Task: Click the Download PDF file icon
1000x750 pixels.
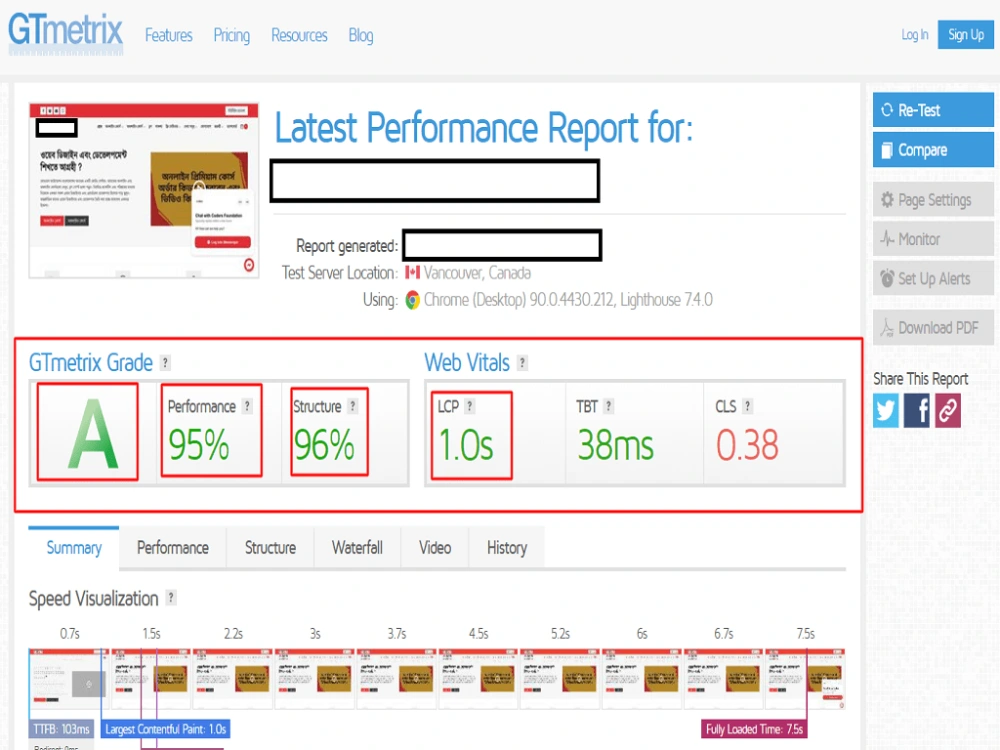Action: coord(886,328)
